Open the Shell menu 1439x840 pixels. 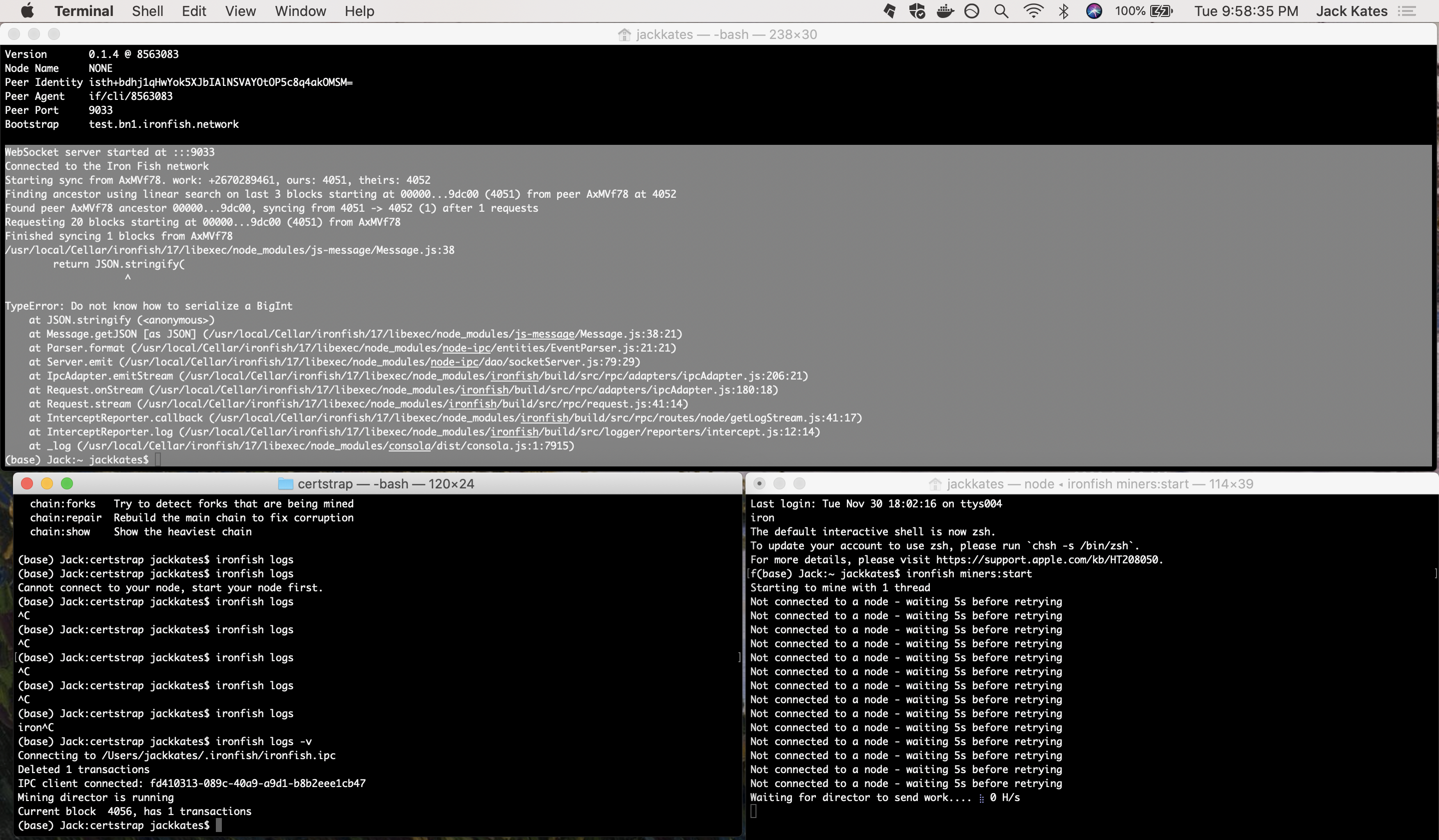pyautogui.click(x=147, y=11)
